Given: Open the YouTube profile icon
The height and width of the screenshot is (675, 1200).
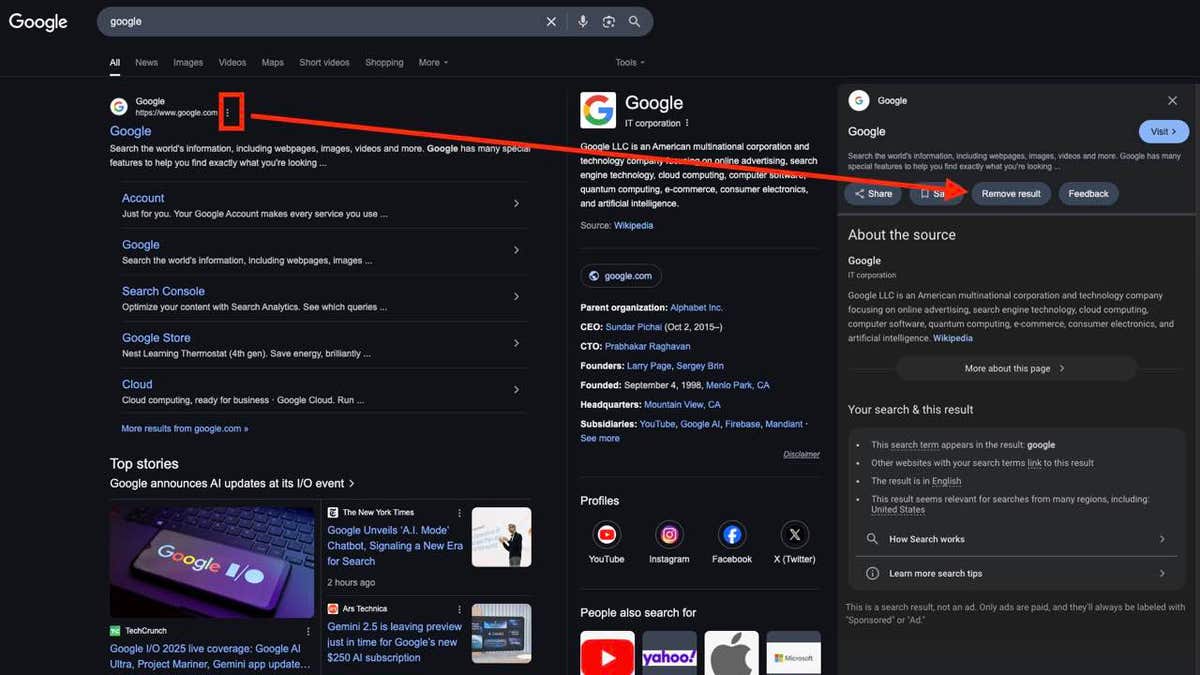Looking at the screenshot, I should tap(606, 534).
